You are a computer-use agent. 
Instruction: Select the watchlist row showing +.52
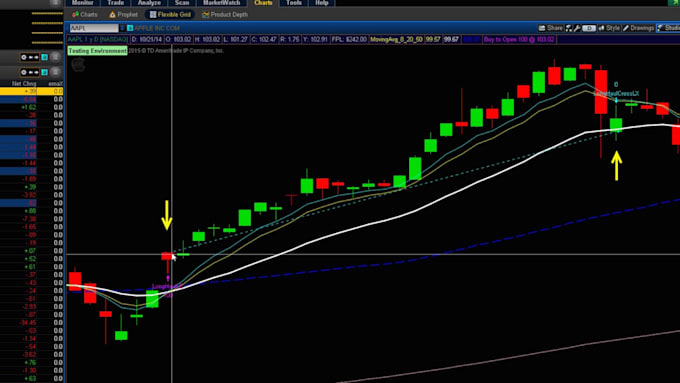point(32,259)
